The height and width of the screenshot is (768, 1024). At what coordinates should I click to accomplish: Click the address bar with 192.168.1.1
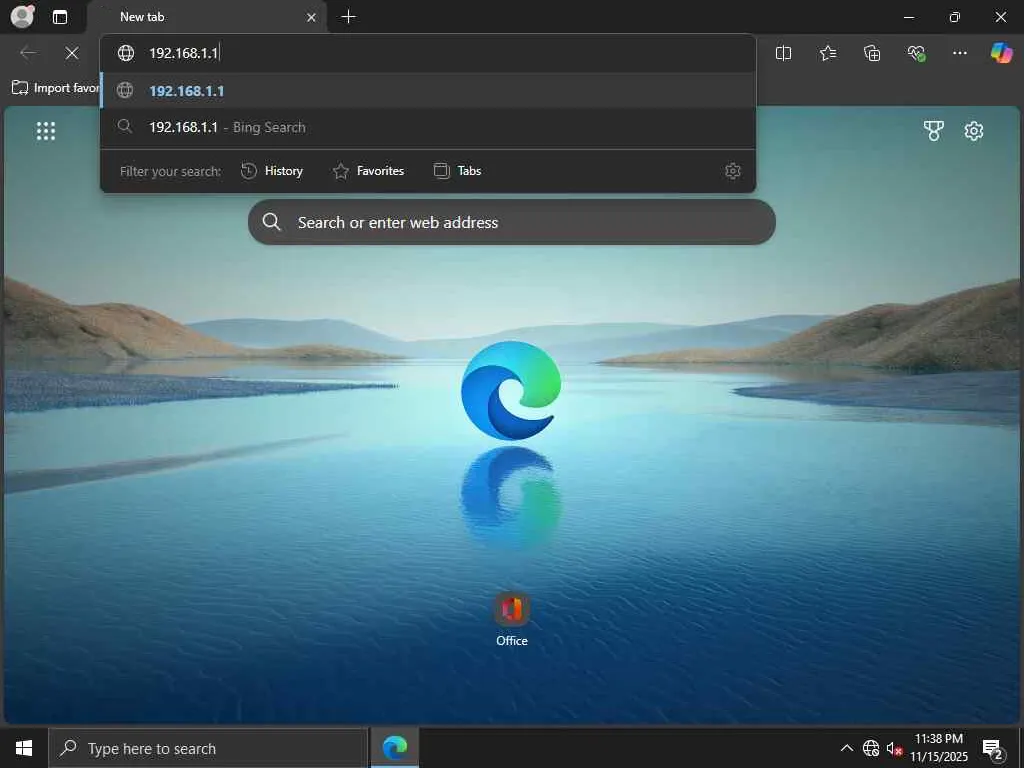tap(428, 53)
